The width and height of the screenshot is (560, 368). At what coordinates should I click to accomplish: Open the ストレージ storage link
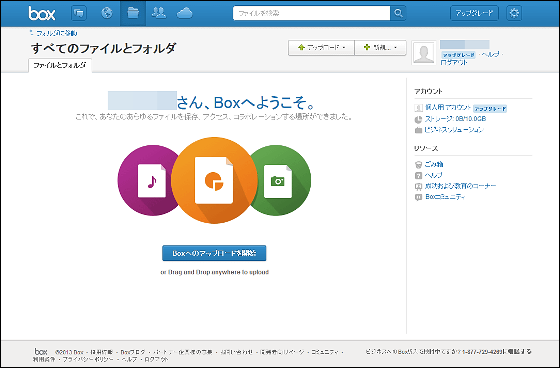pos(455,119)
